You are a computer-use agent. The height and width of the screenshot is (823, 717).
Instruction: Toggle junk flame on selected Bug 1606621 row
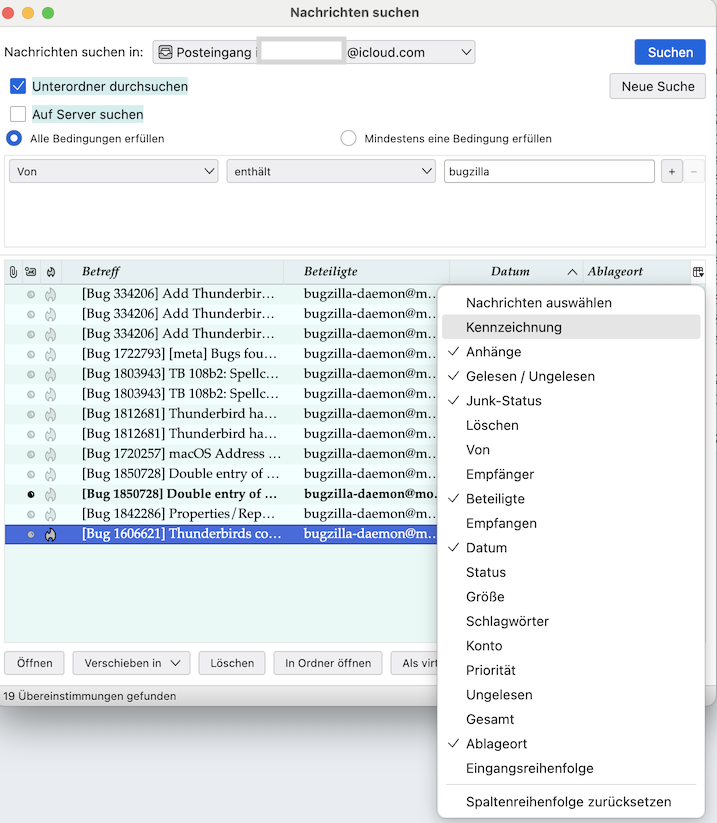pyautogui.click(x=50, y=535)
